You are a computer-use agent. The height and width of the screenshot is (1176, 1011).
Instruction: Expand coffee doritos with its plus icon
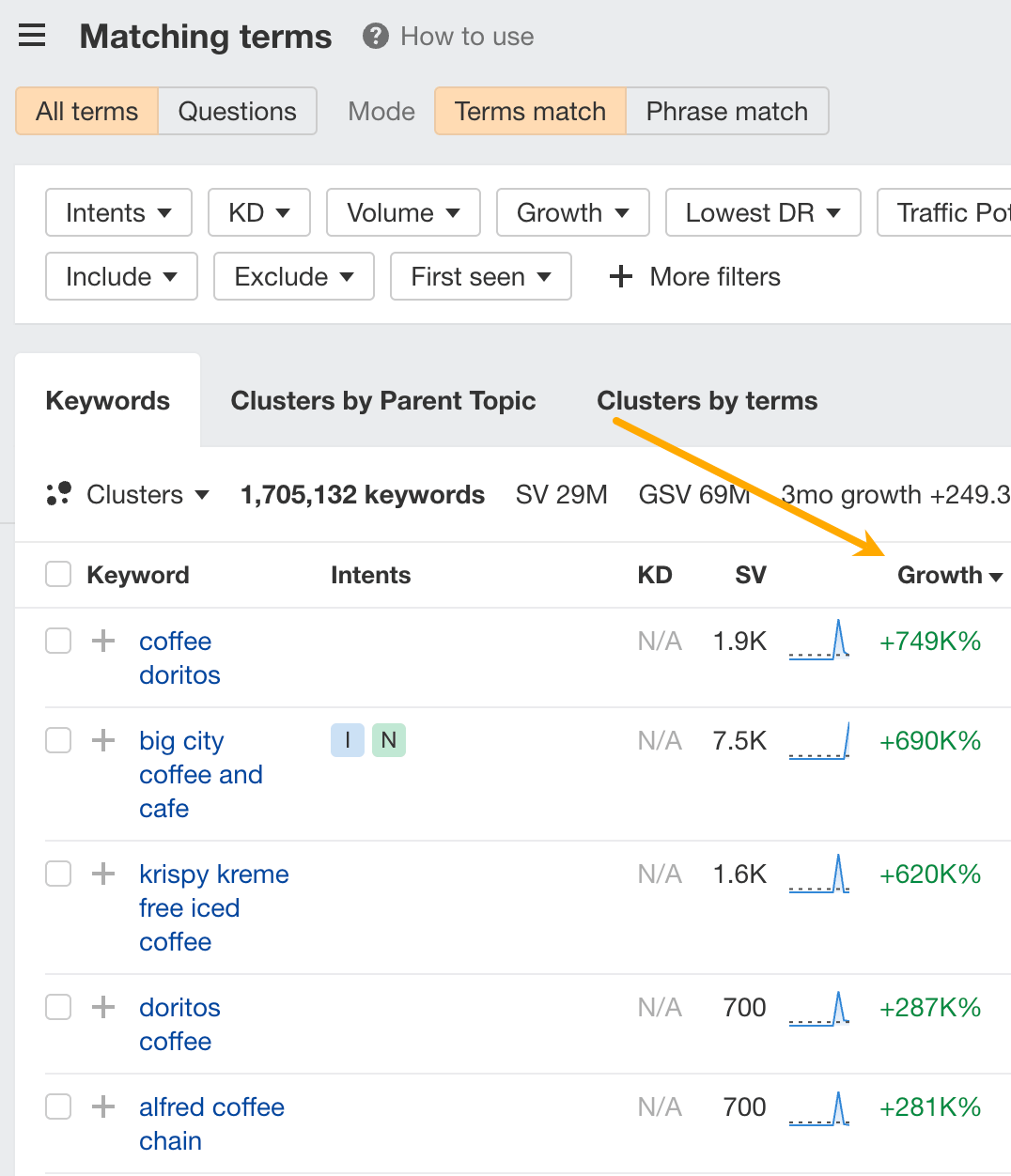pyautogui.click(x=101, y=641)
